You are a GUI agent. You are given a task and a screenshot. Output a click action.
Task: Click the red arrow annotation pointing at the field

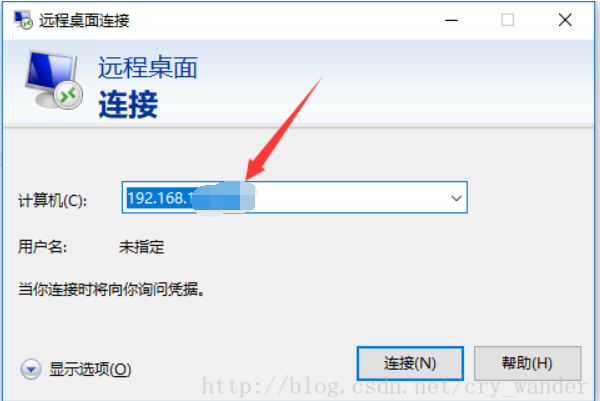pyautogui.click(x=283, y=129)
